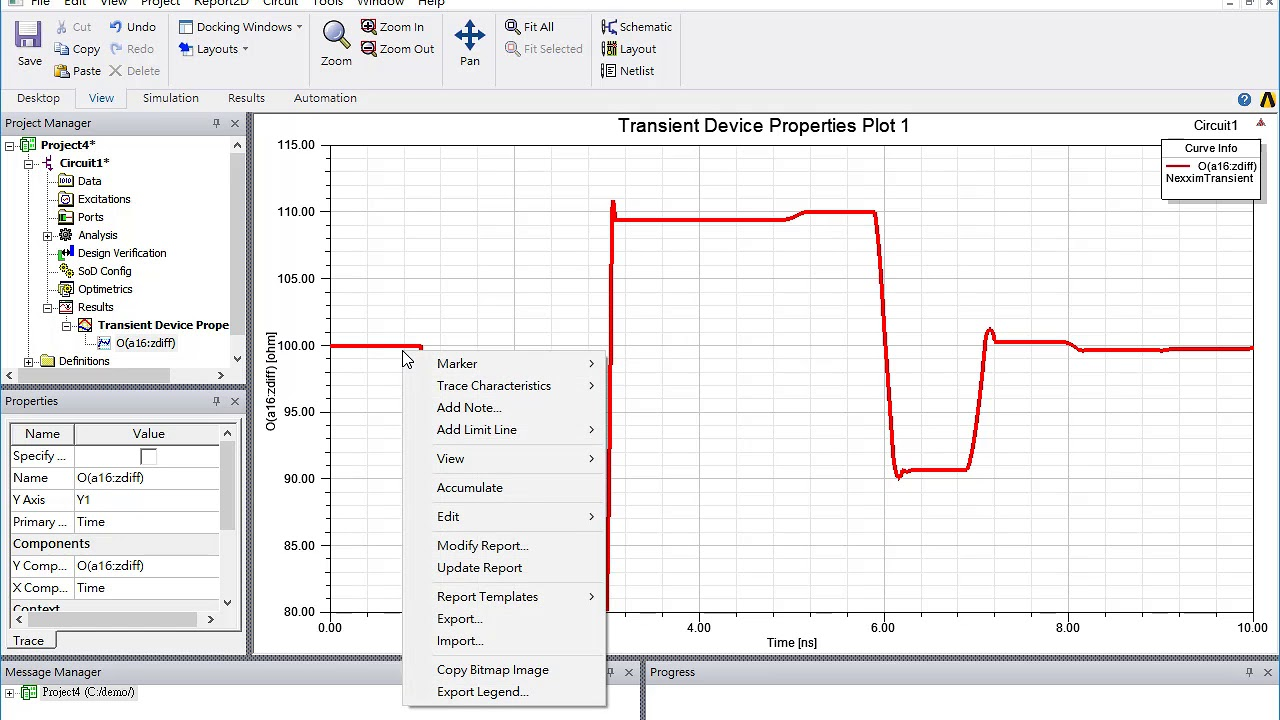This screenshot has height=720, width=1280.
Task: Open the Report2D menu
Action: pos(222,3)
